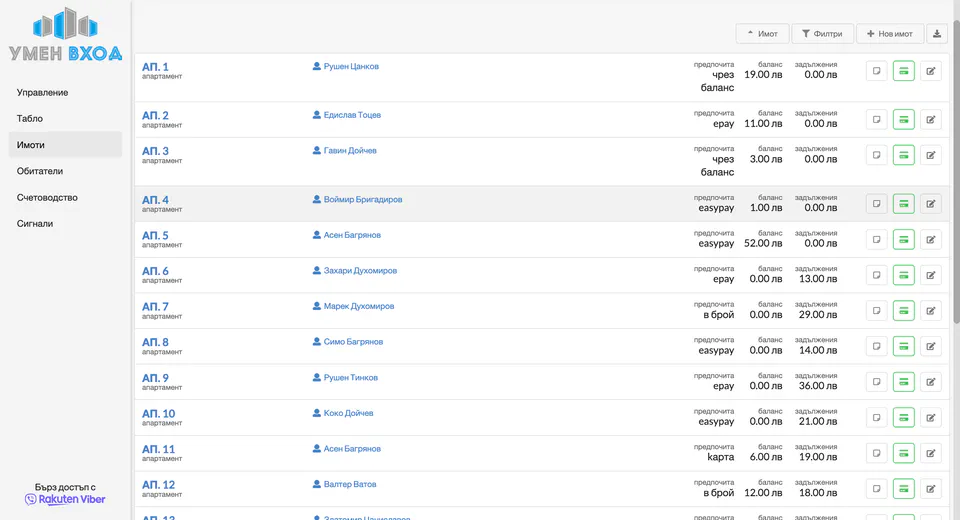
Task: Click the note icon for АП. 7
Action: 876,310
